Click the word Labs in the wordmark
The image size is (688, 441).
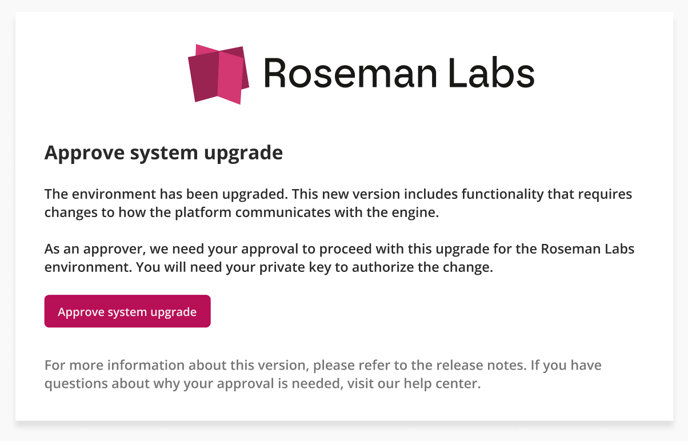(x=491, y=73)
